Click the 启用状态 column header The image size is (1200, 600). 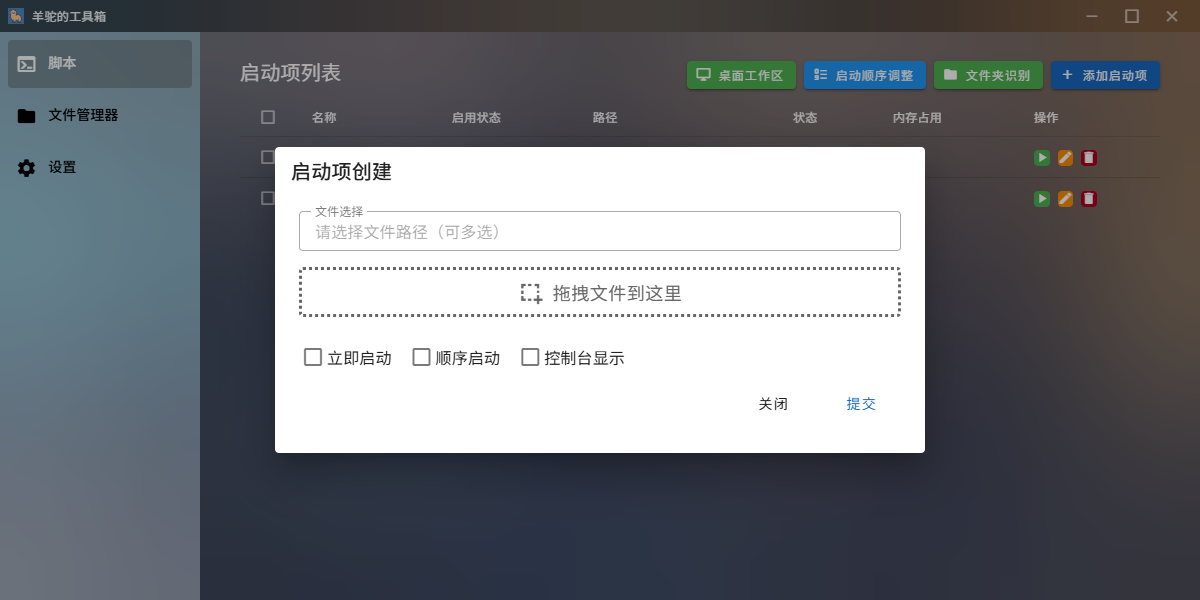476,117
